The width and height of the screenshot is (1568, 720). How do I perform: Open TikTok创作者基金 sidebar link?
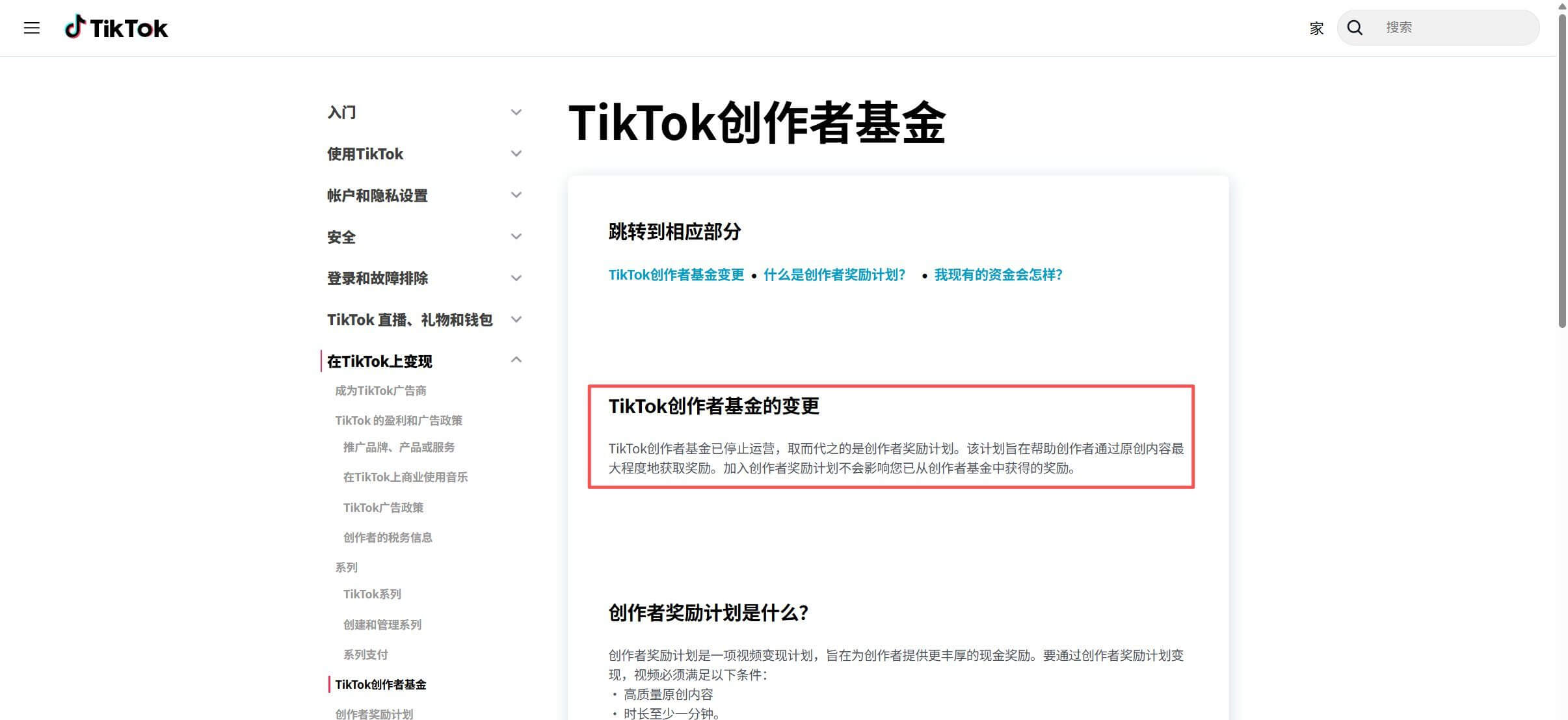tap(380, 685)
